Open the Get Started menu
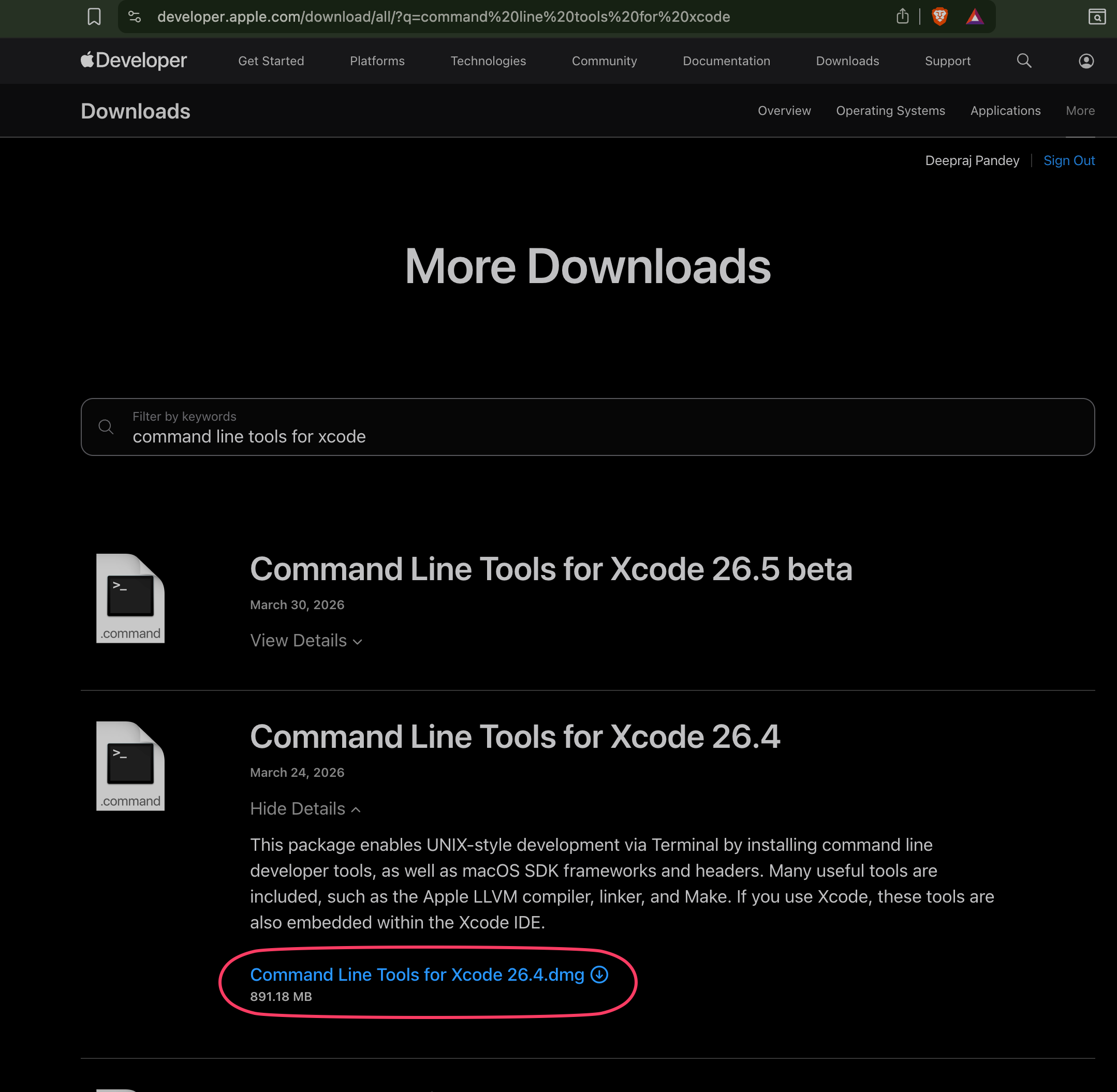Image resolution: width=1117 pixels, height=1092 pixels. coord(271,61)
